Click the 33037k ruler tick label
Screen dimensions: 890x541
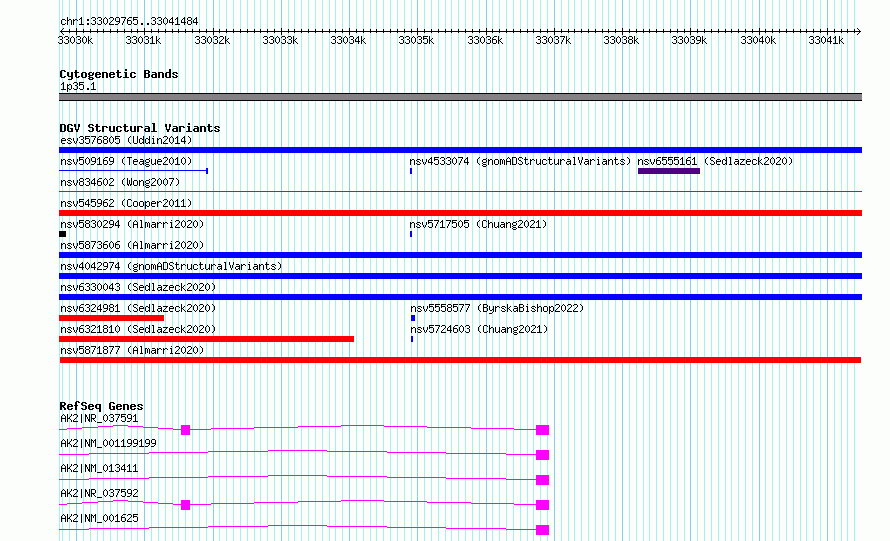click(x=553, y=40)
